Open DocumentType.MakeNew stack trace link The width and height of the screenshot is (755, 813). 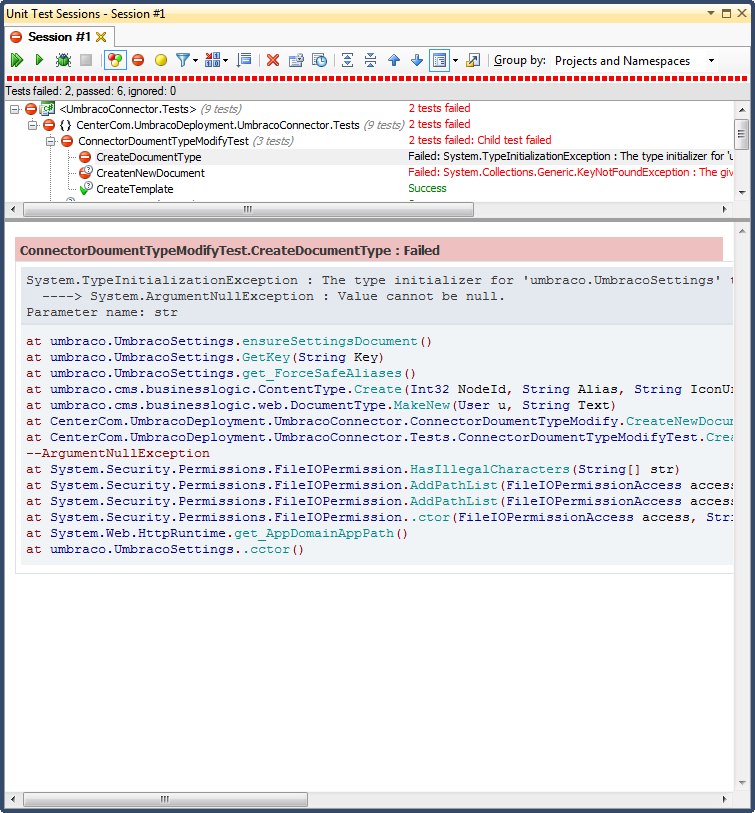(422, 405)
